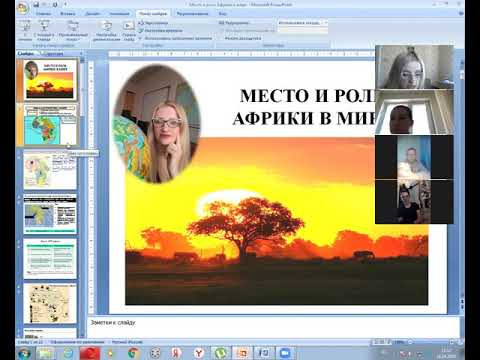Viewport: 480px width, 360px height.
Task: Save presentation via quick access toolbar
Action: coord(36,5)
